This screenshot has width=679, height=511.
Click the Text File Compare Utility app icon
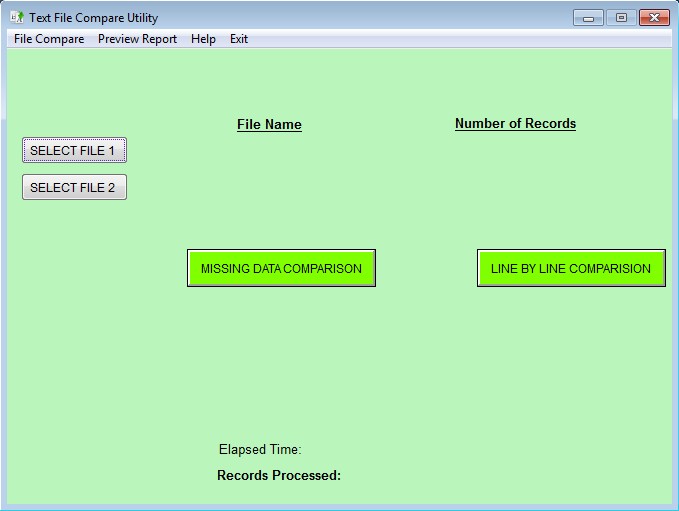point(17,17)
